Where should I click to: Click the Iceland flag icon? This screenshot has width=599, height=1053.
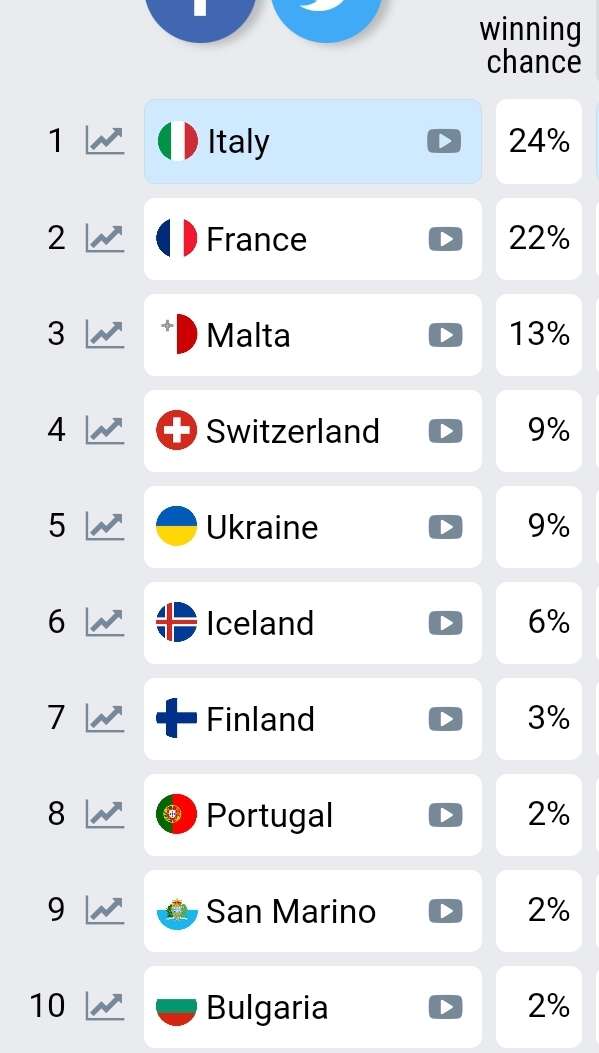pos(177,623)
